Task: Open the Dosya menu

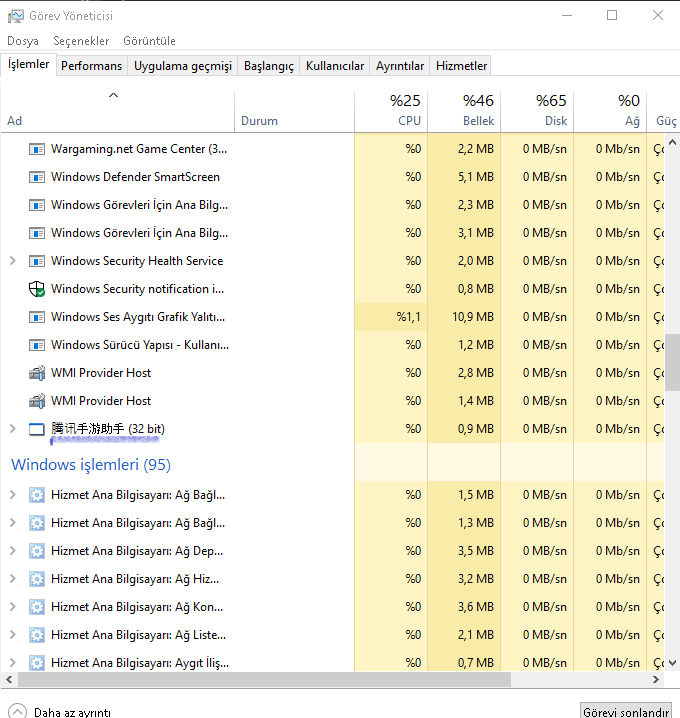Action: pos(23,41)
